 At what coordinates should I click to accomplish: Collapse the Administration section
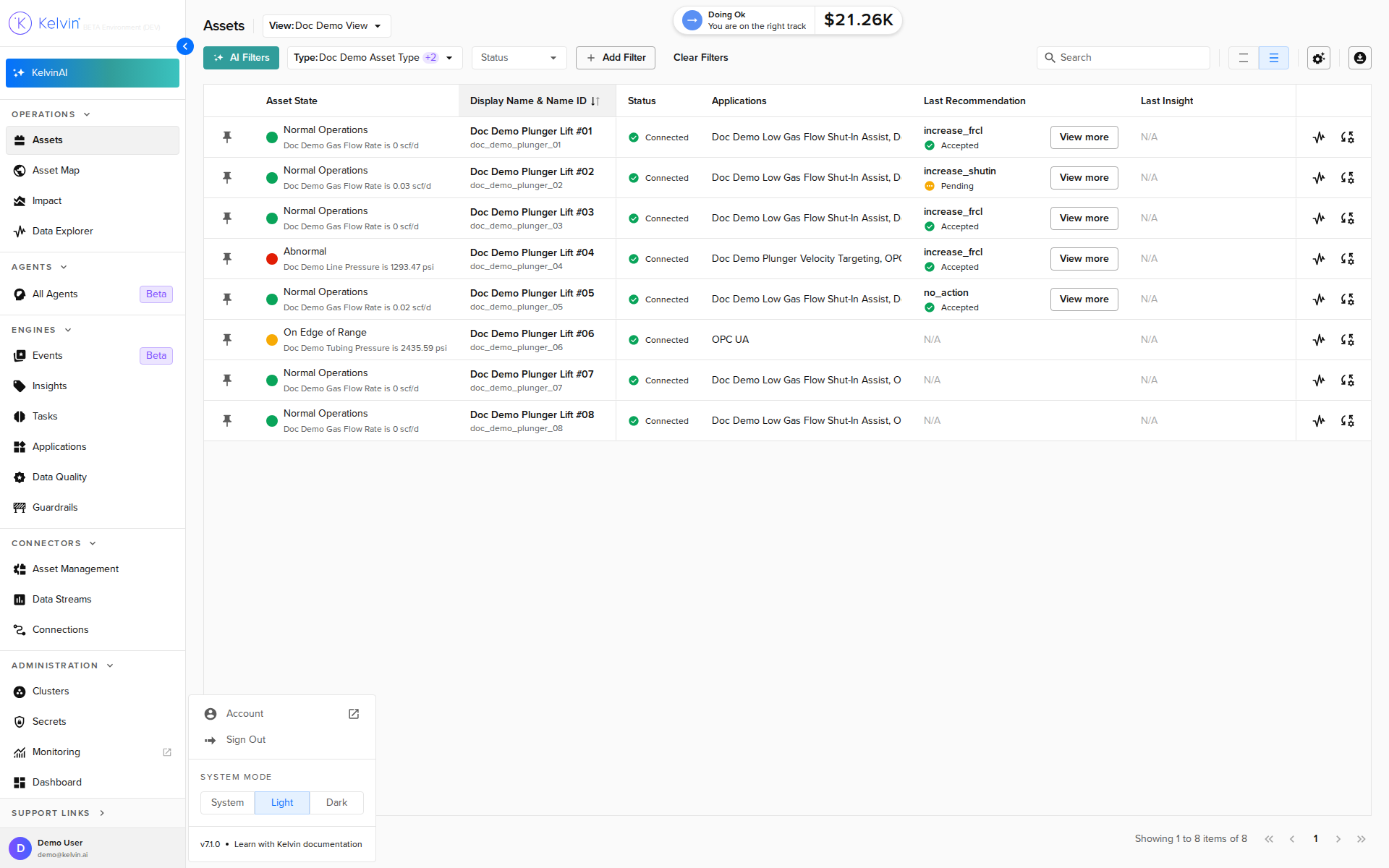click(x=63, y=665)
